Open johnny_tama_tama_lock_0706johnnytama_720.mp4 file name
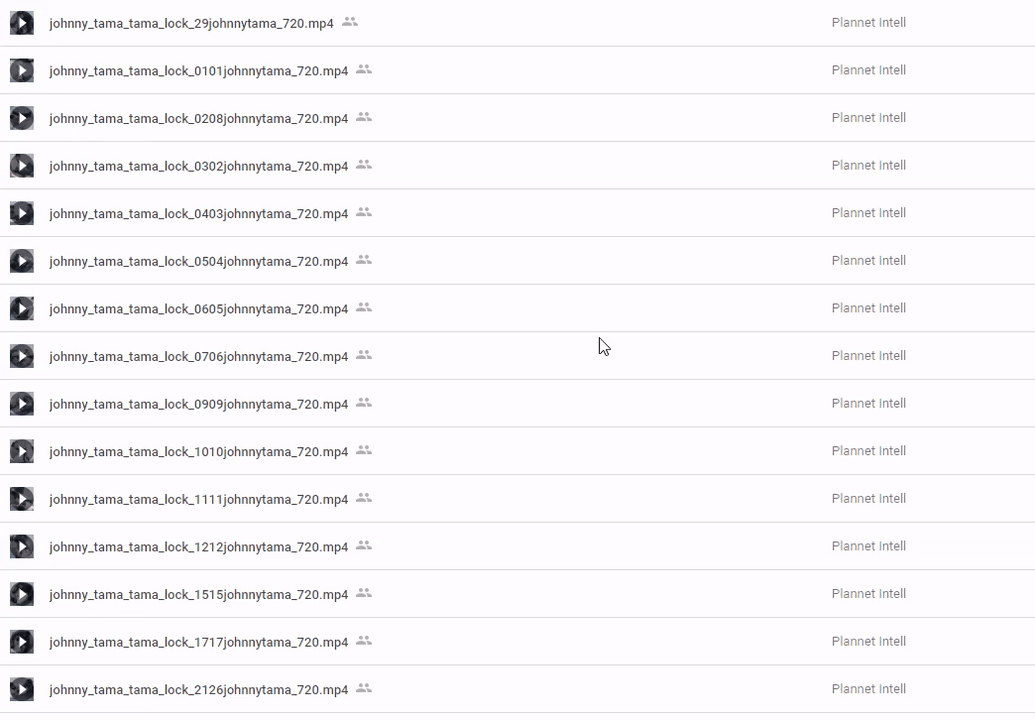 (198, 357)
